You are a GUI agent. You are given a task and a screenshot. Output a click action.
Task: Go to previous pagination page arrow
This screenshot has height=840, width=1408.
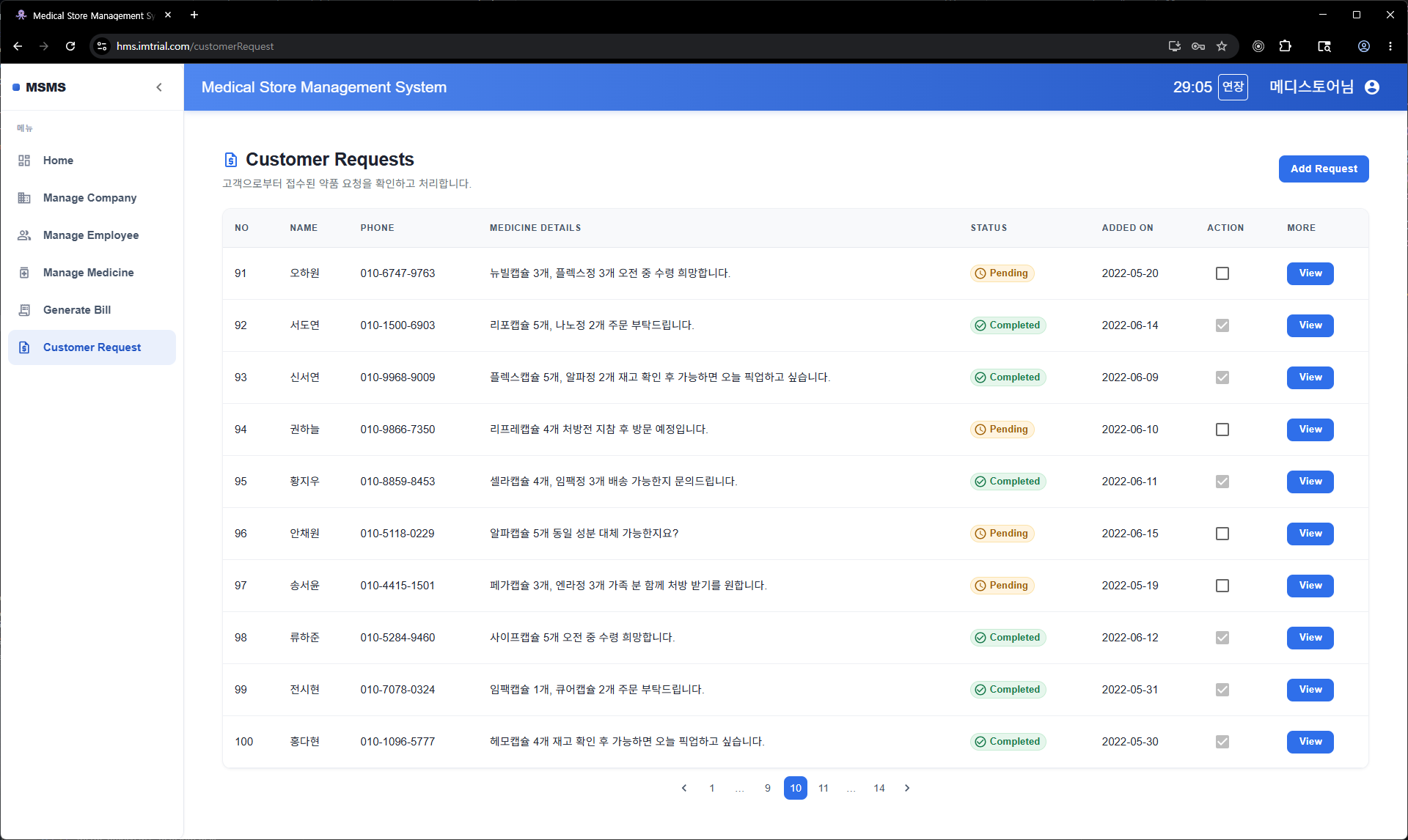point(684,788)
